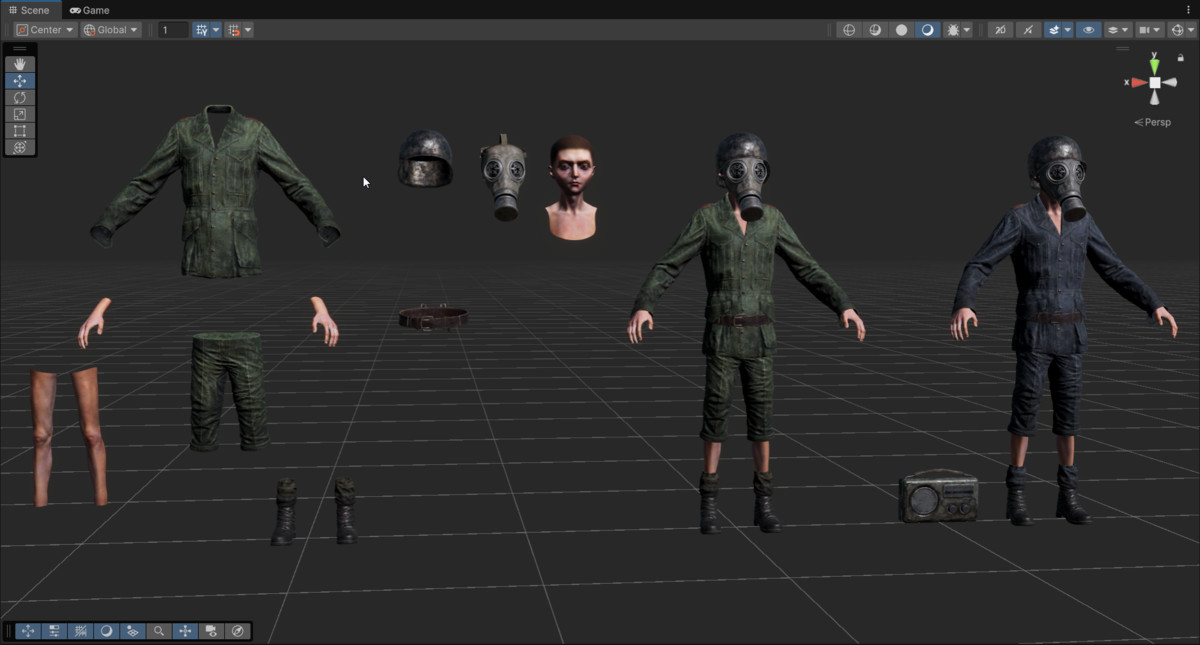Select the Transform tool
1200x645 pixels.
[20, 148]
